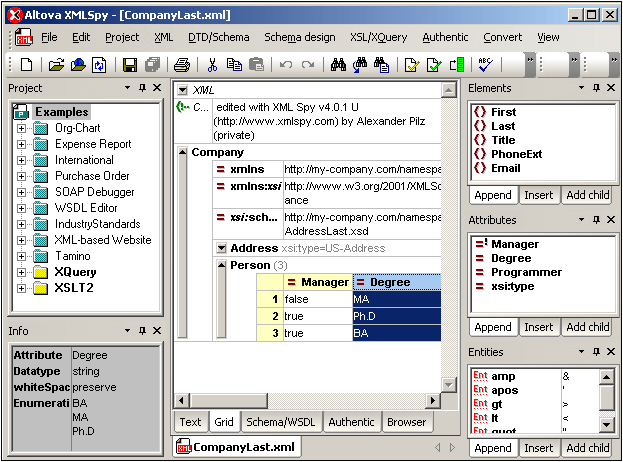Screen dimensions: 623x462
Task: Open the XSL/XQuery menu
Action: point(378,37)
